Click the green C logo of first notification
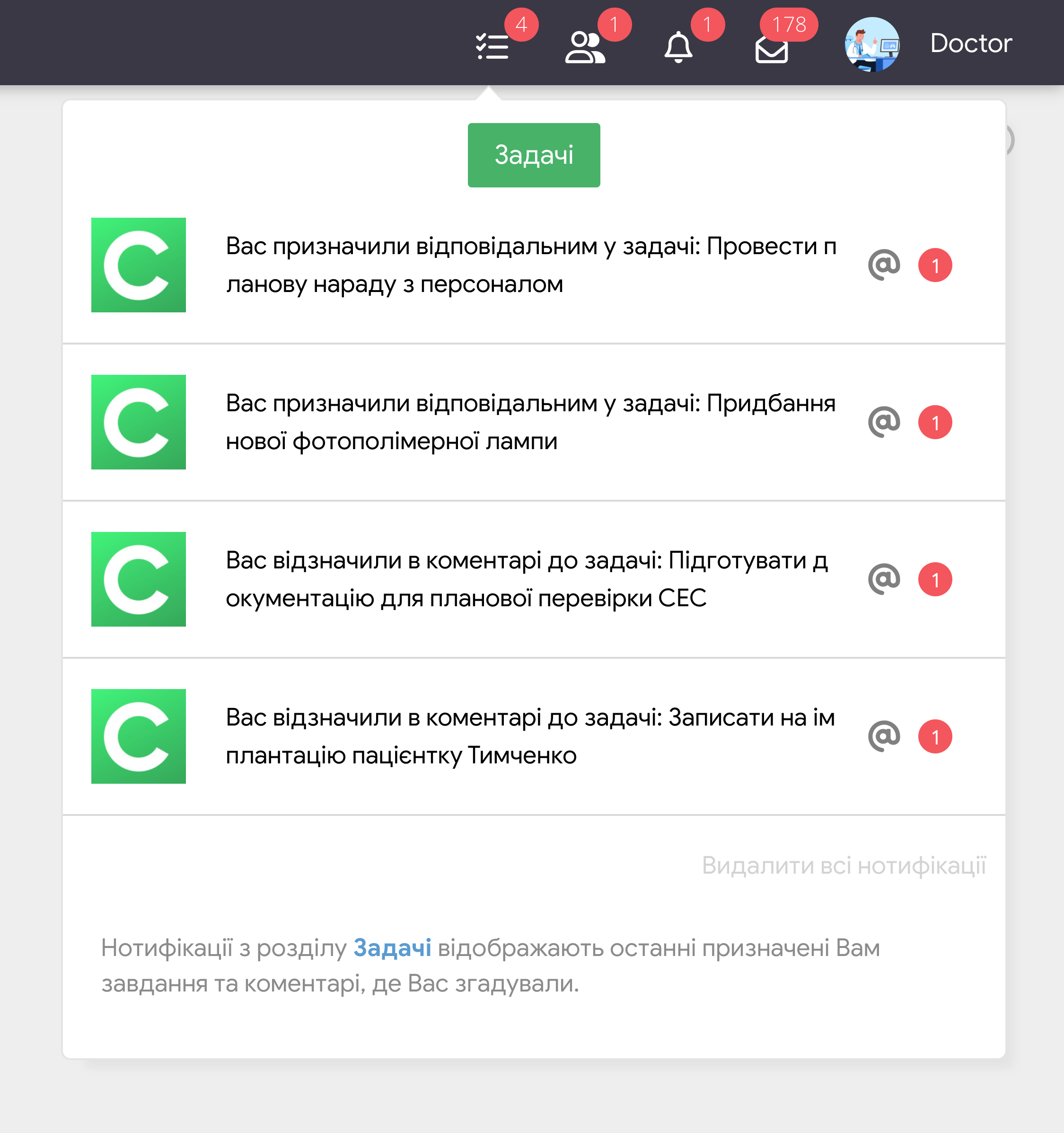The height and width of the screenshot is (1133, 1064). pyautogui.click(x=139, y=265)
